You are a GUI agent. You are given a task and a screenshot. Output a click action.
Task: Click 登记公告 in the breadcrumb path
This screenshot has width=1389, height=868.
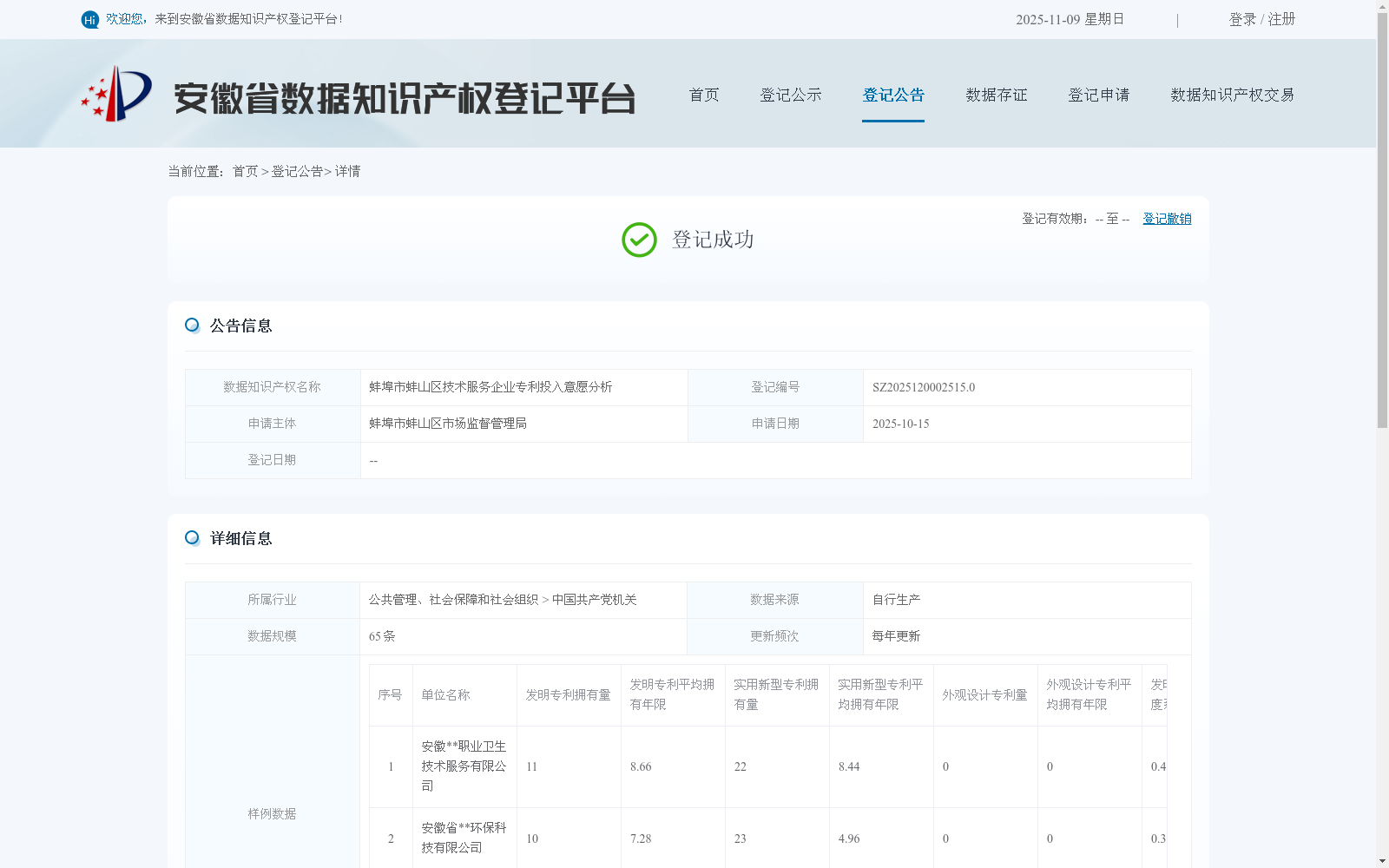297,172
